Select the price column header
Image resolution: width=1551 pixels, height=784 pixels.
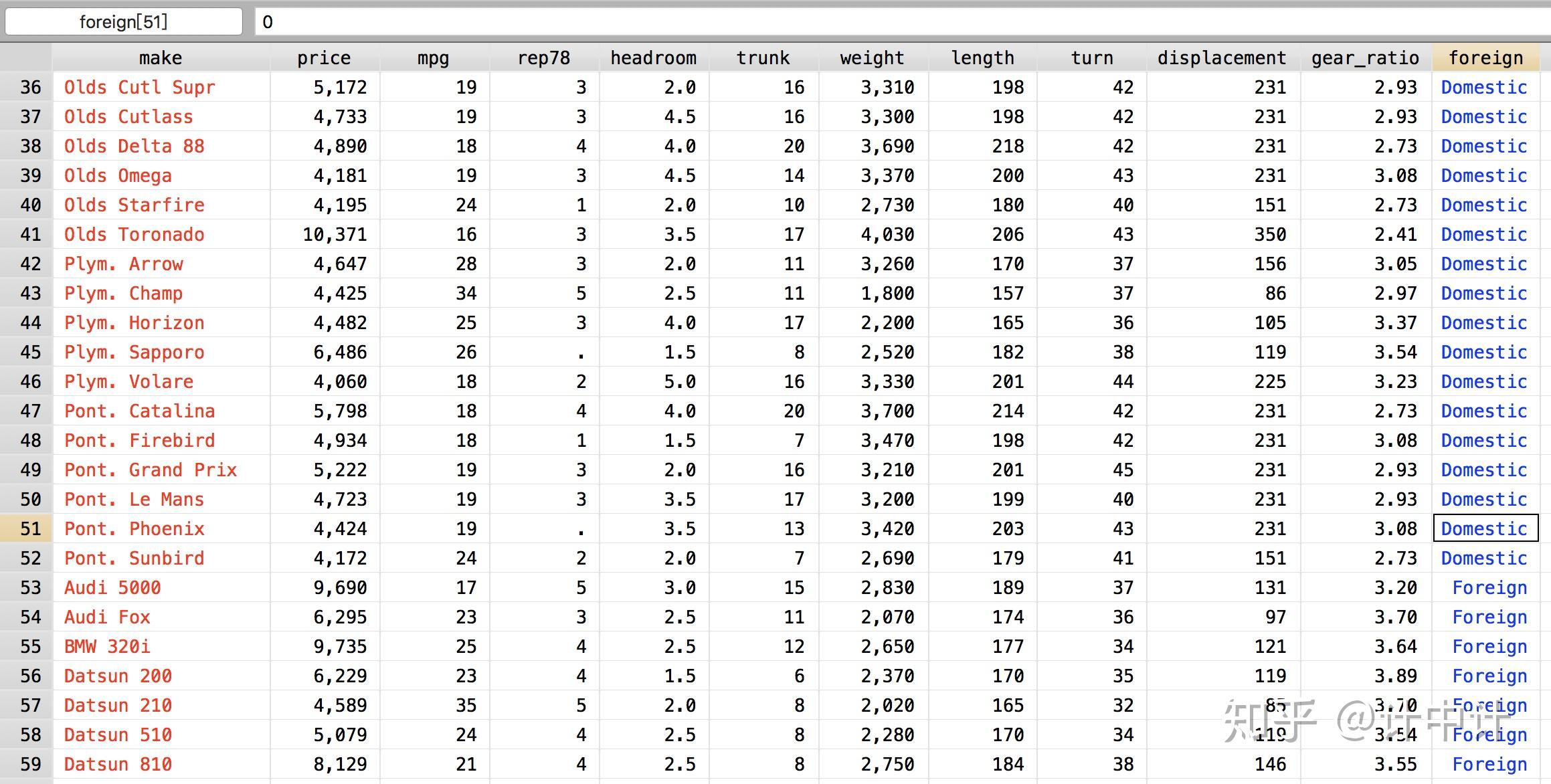pyautogui.click(x=324, y=58)
